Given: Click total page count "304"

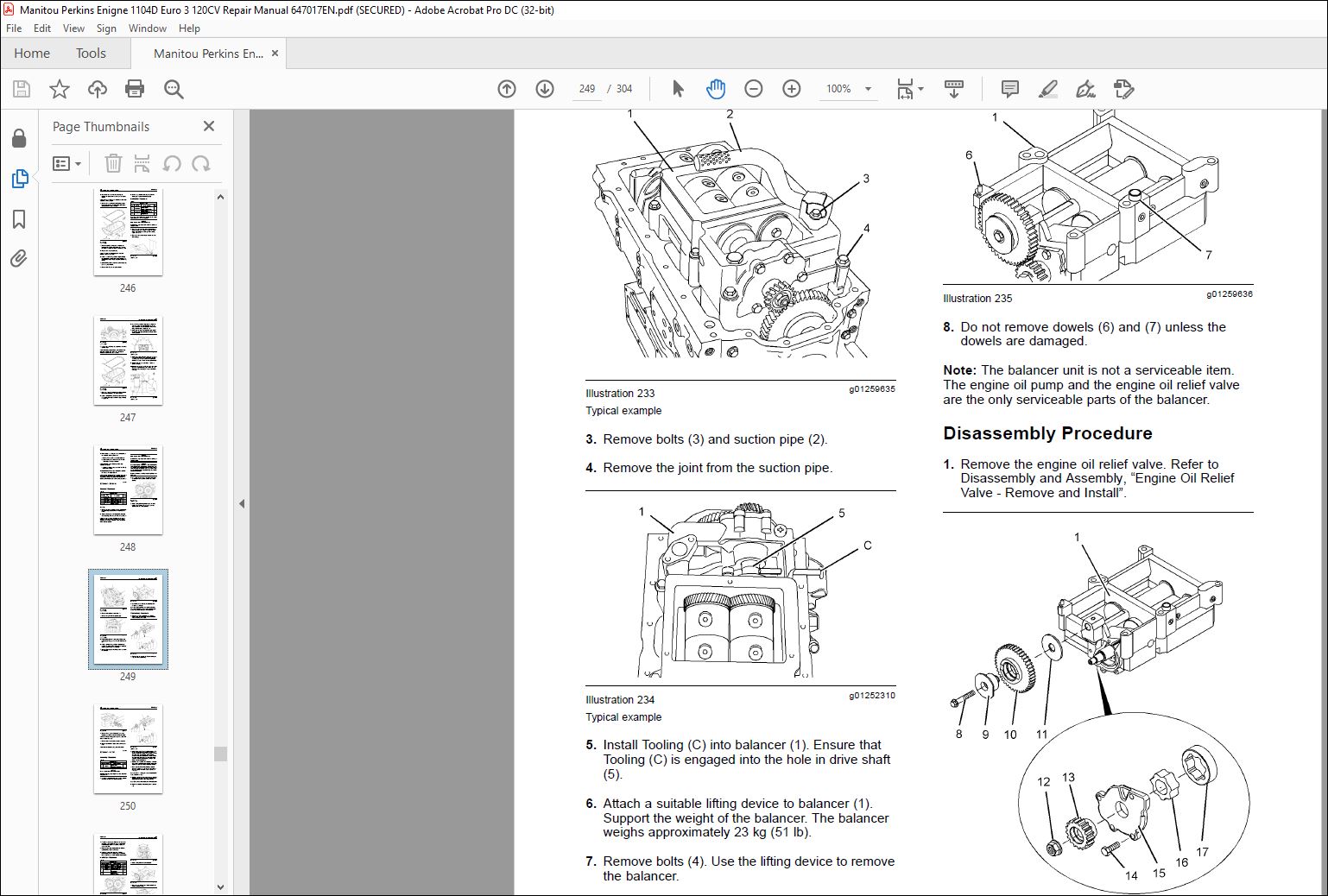Looking at the screenshot, I should pyautogui.click(x=624, y=89).
